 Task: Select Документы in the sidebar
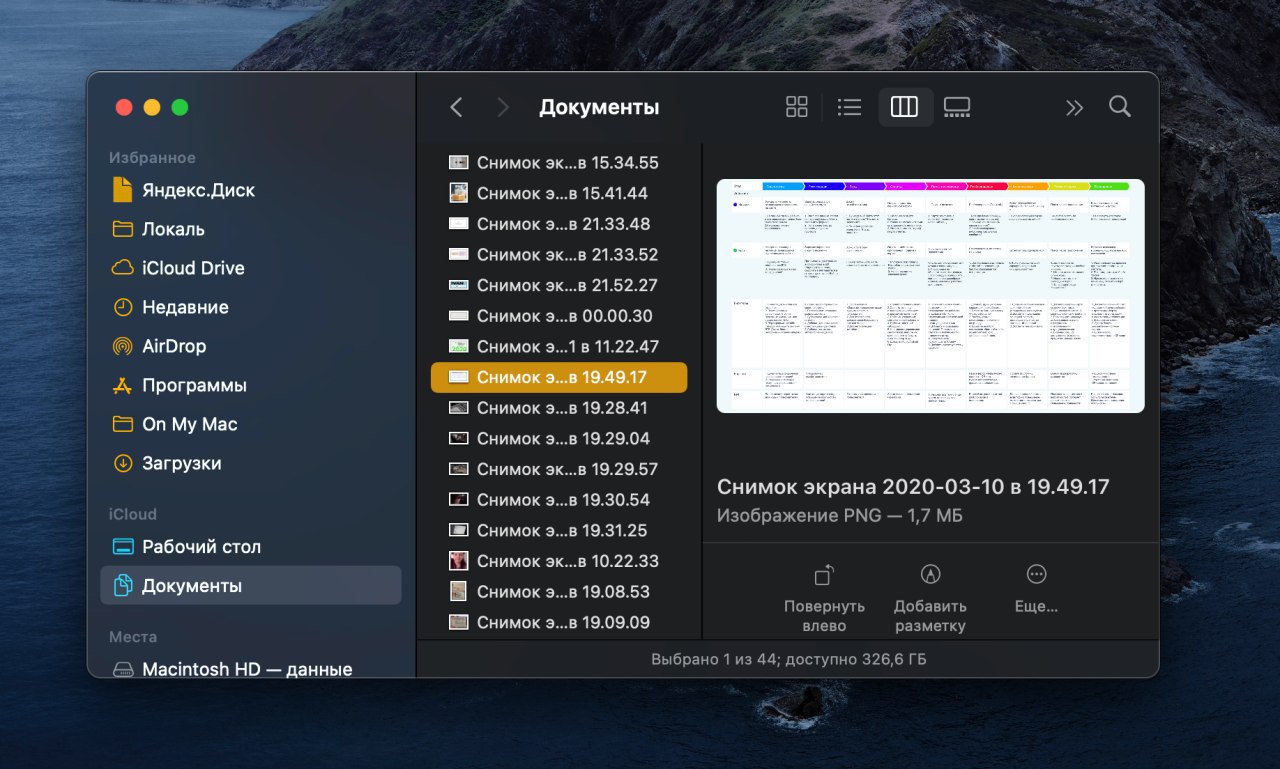(x=251, y=586)
